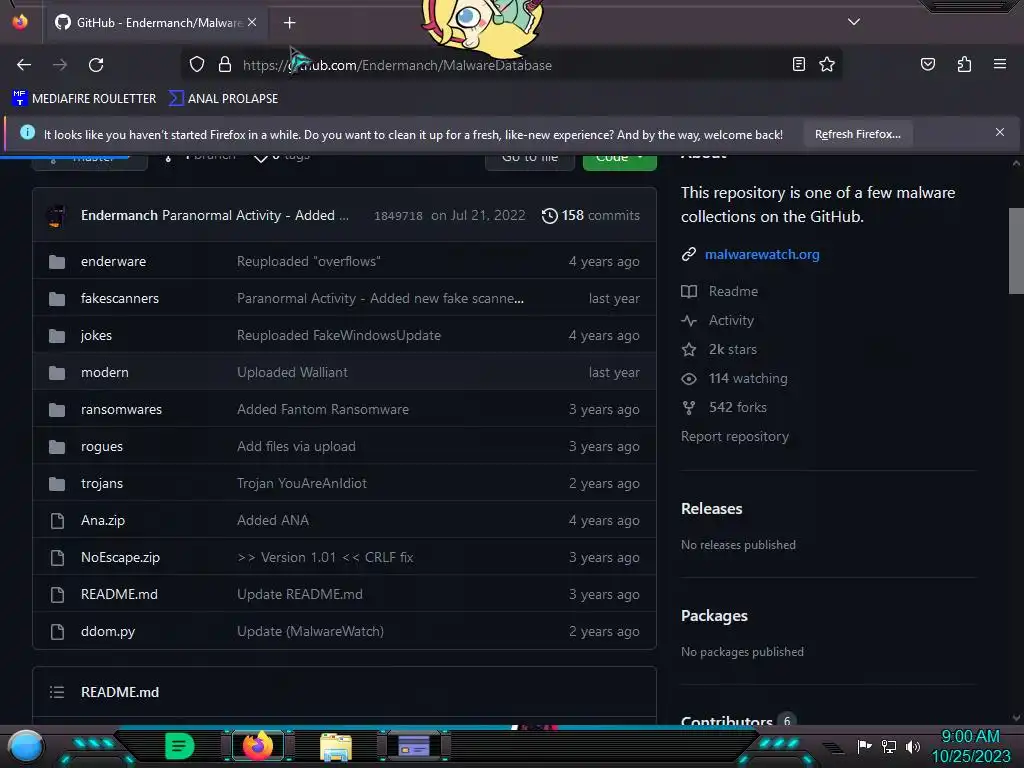Viewport: 1024px width, 768px height.
Task: Click the padlock site security icon
Action: click(225, 64)
